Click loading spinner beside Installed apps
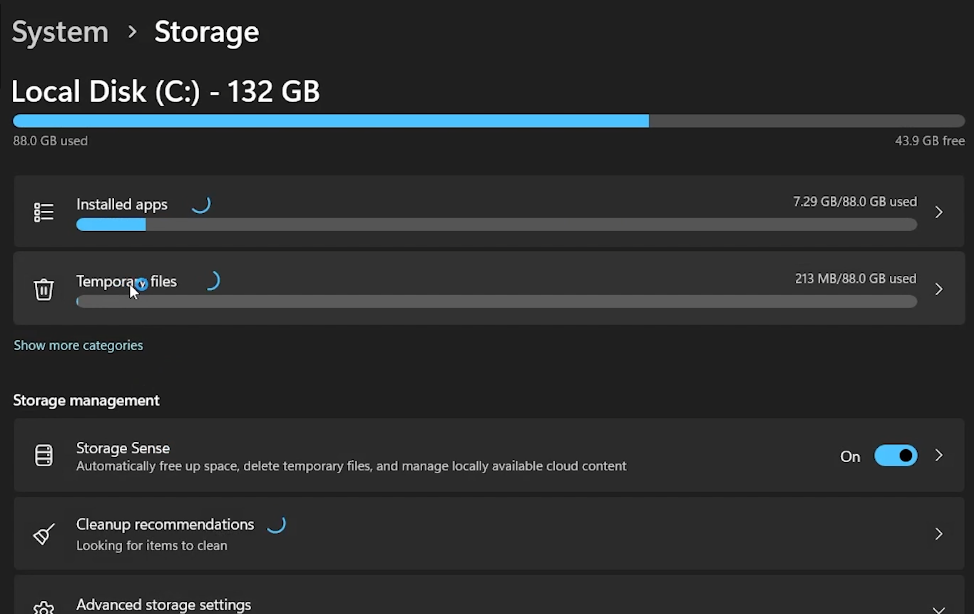Image resolution: width=974 pixels, height=614 pixels. coord(200,204)
